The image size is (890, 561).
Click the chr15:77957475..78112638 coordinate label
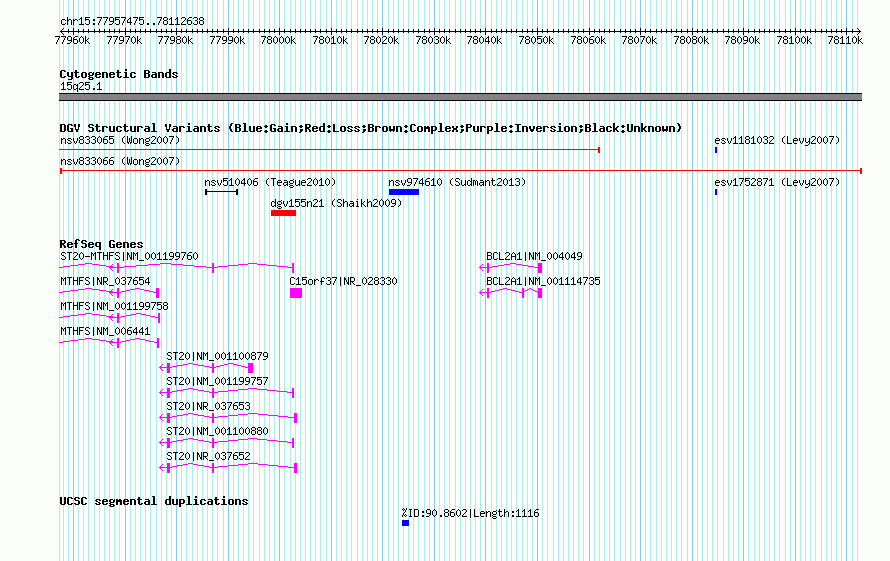point(132,21)
